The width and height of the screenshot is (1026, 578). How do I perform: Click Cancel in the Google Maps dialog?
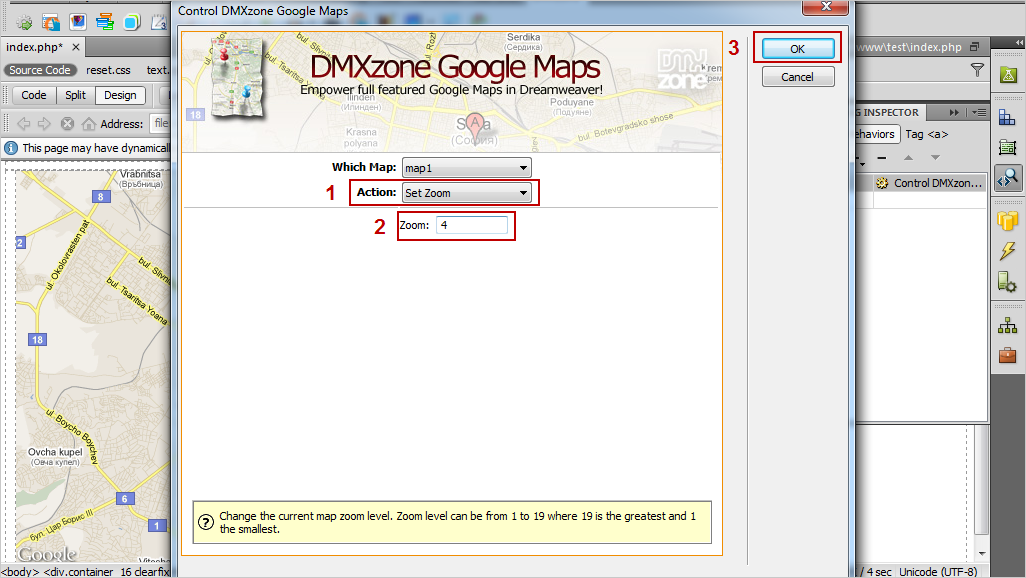point(798,77)
